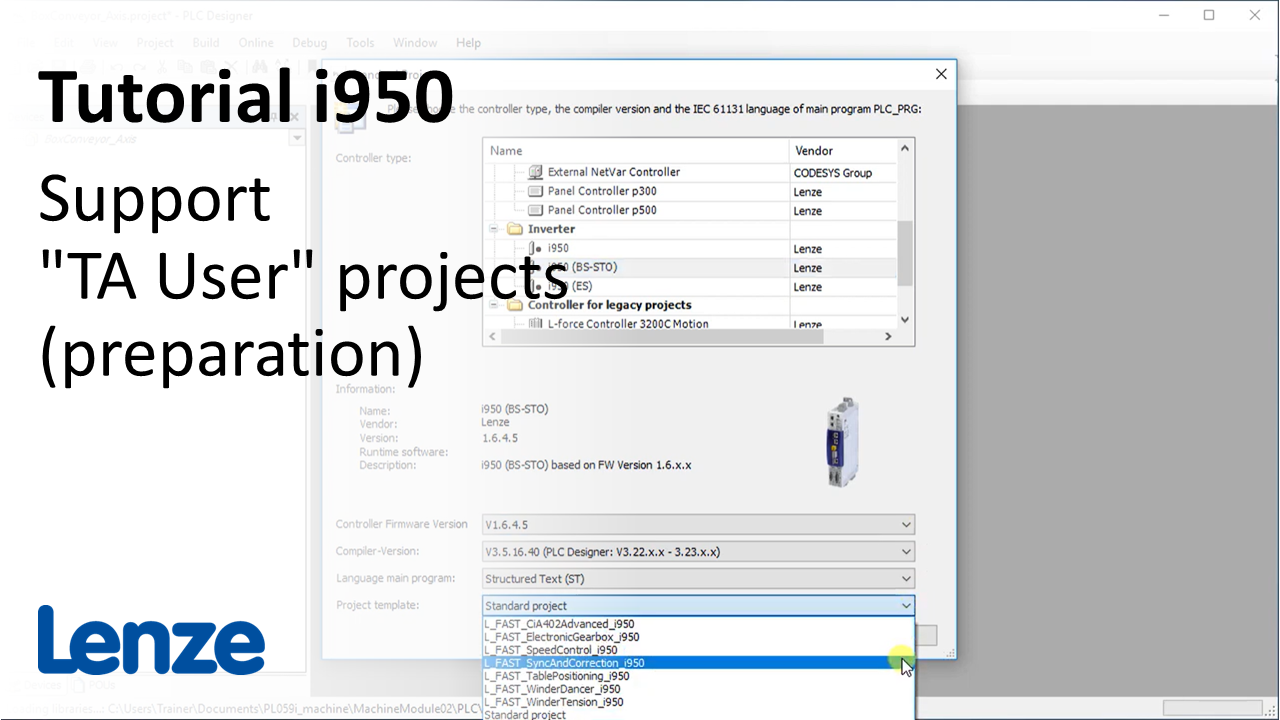Click the controller list vertical scrollbar thumb
Image resolution: width=1280 pixels, height=720 pixels.
904,253
